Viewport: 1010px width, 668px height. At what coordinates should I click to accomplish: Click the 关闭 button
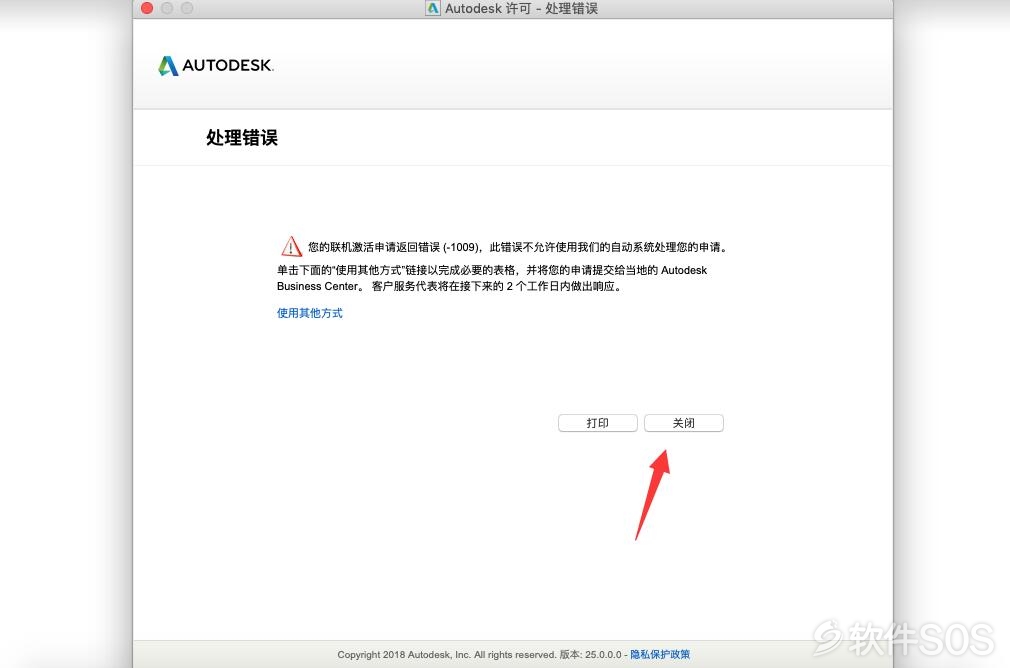[683, 423]
